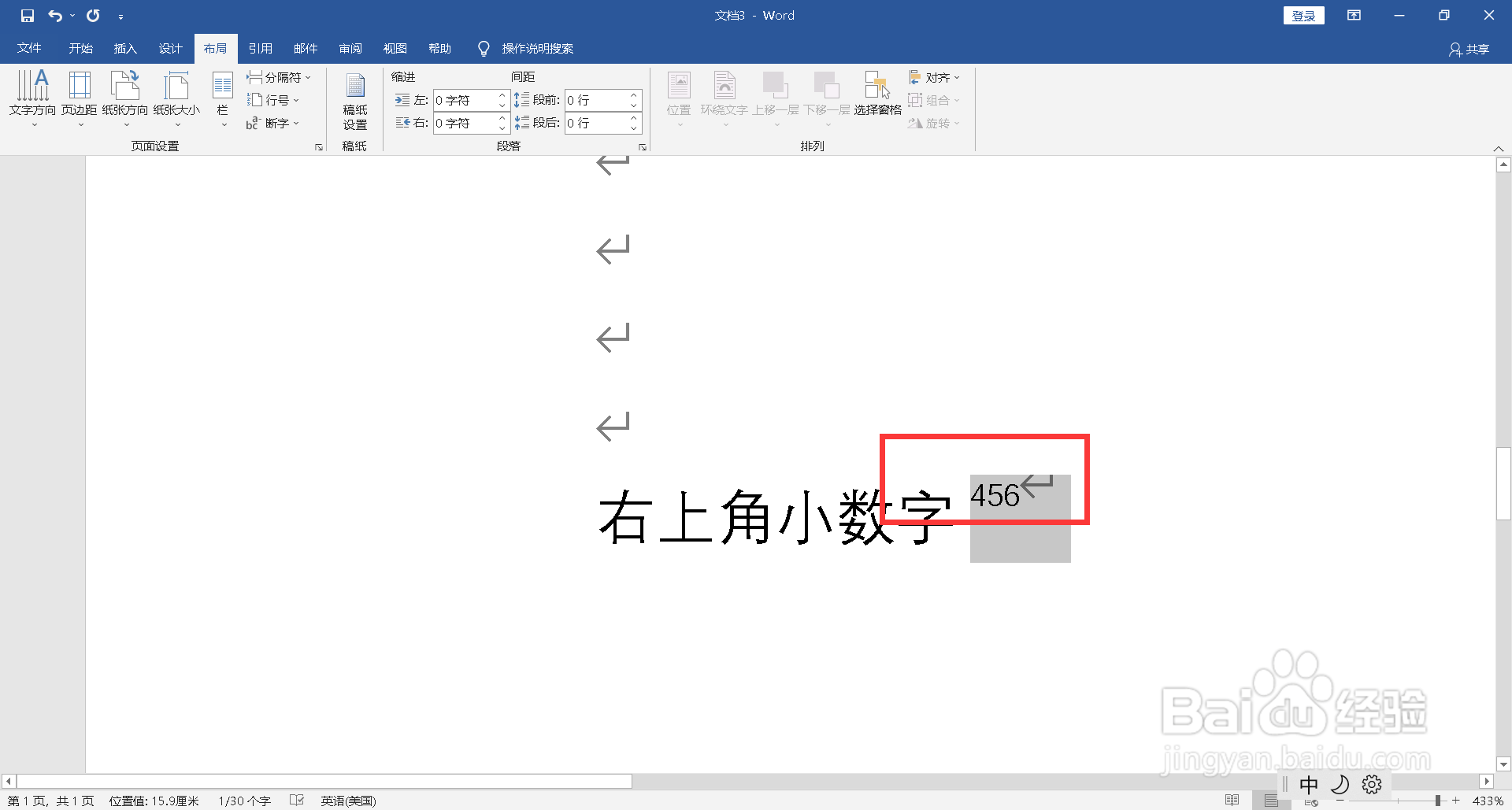Screen dimensions: 1512x810
Task: Click the Redo/Repeat icon
Action: [x=93, y=16]
